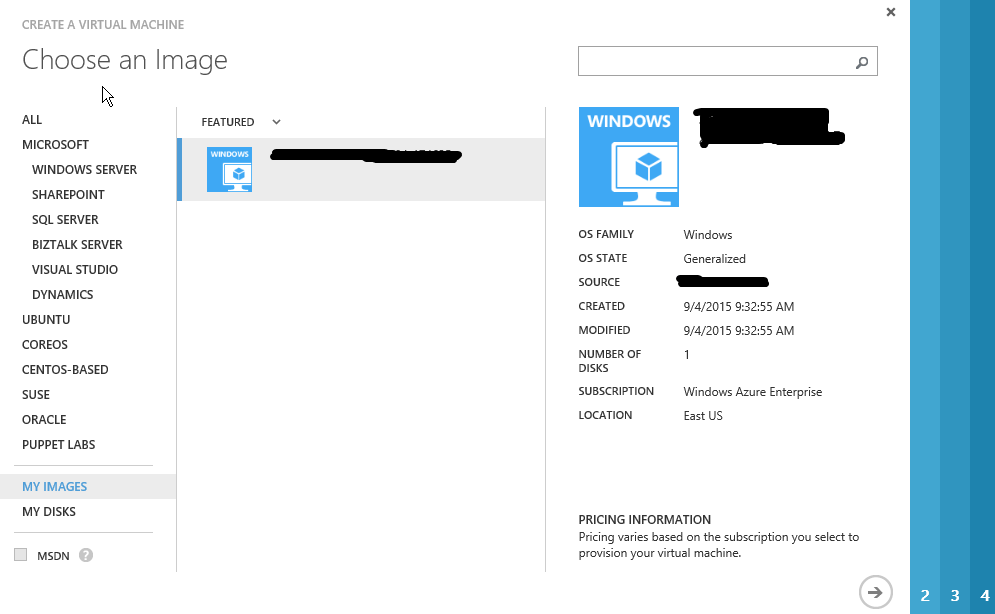Click the Featured dropdown chevron
Viewport: 995px width, 614px height.
(x=276, y=122)
